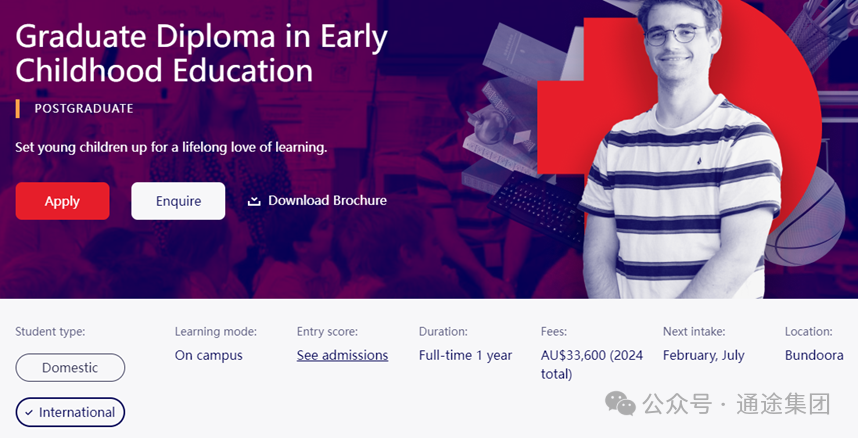
Task: Download the course brochure link
Action: 317,201
